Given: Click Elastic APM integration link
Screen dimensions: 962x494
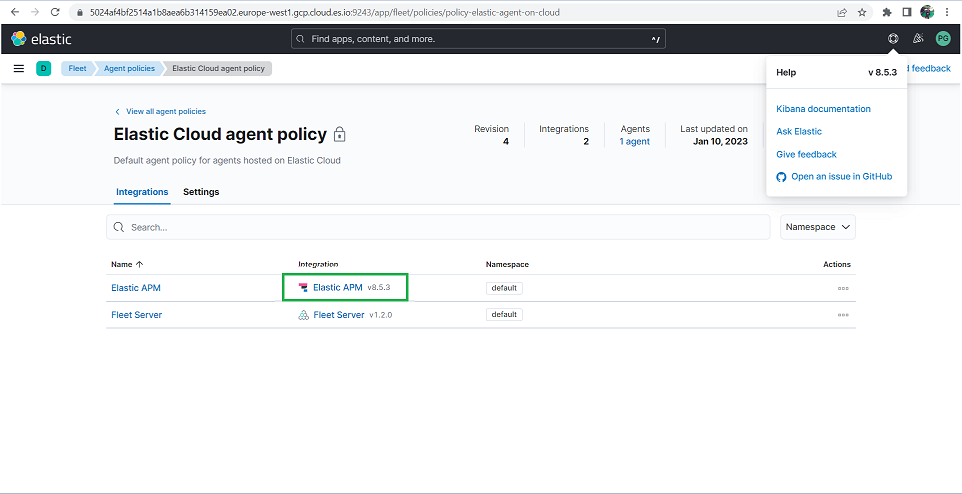Looking at the screenshot, I should [x=337, y=287].
